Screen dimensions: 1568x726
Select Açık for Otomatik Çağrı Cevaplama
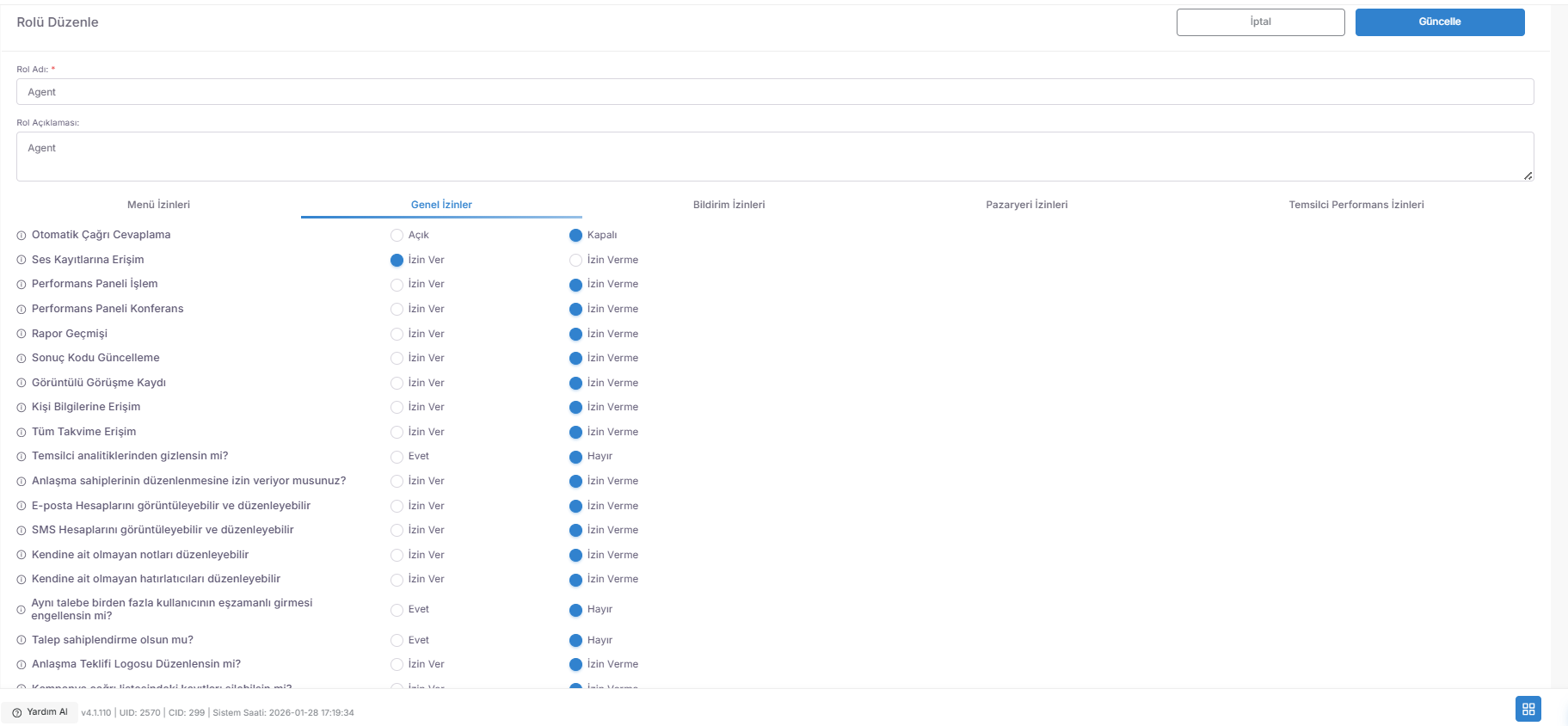coord(397,236)
